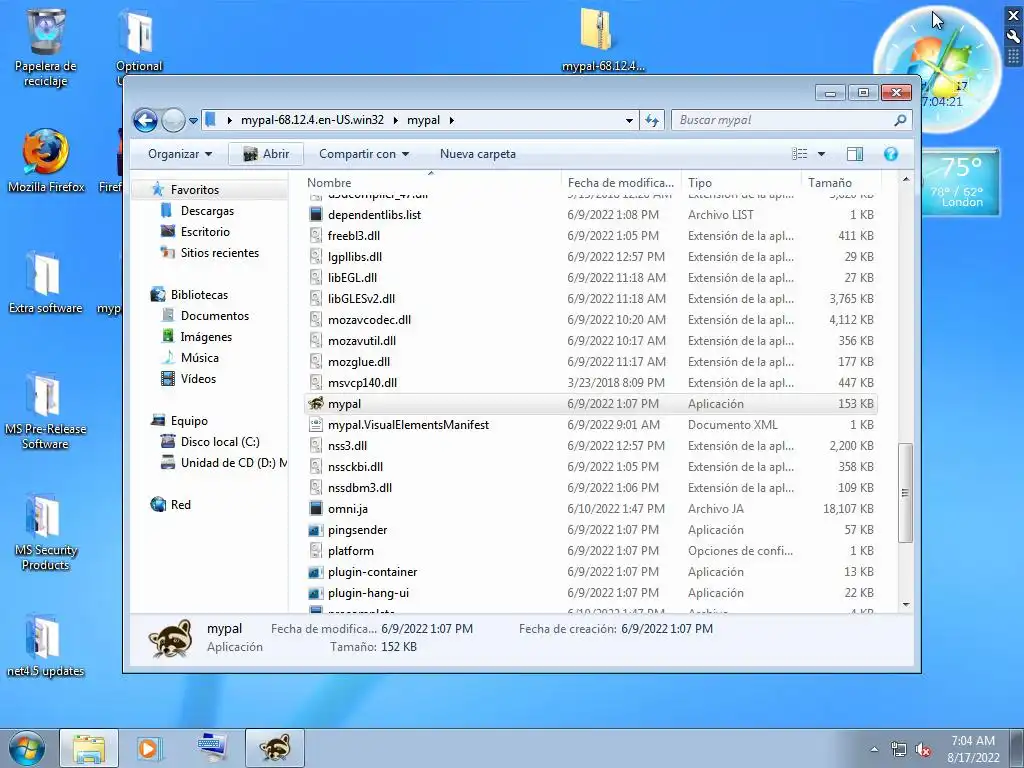Image resolution: width=1024 pixels, height=768 pixels.
Task: Click the Forward navigation arrow button
Action: [173, 120]
